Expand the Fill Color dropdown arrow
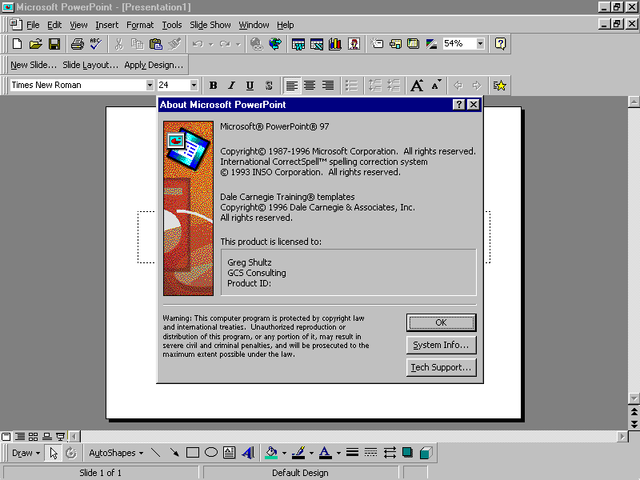 click(x=284, y=453)
